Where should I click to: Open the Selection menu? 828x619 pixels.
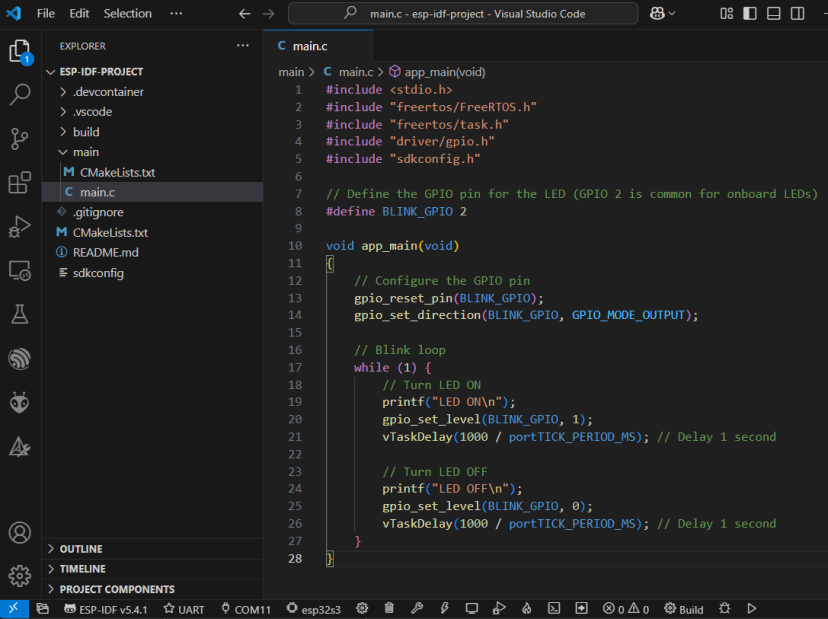(x=127, y=13)
